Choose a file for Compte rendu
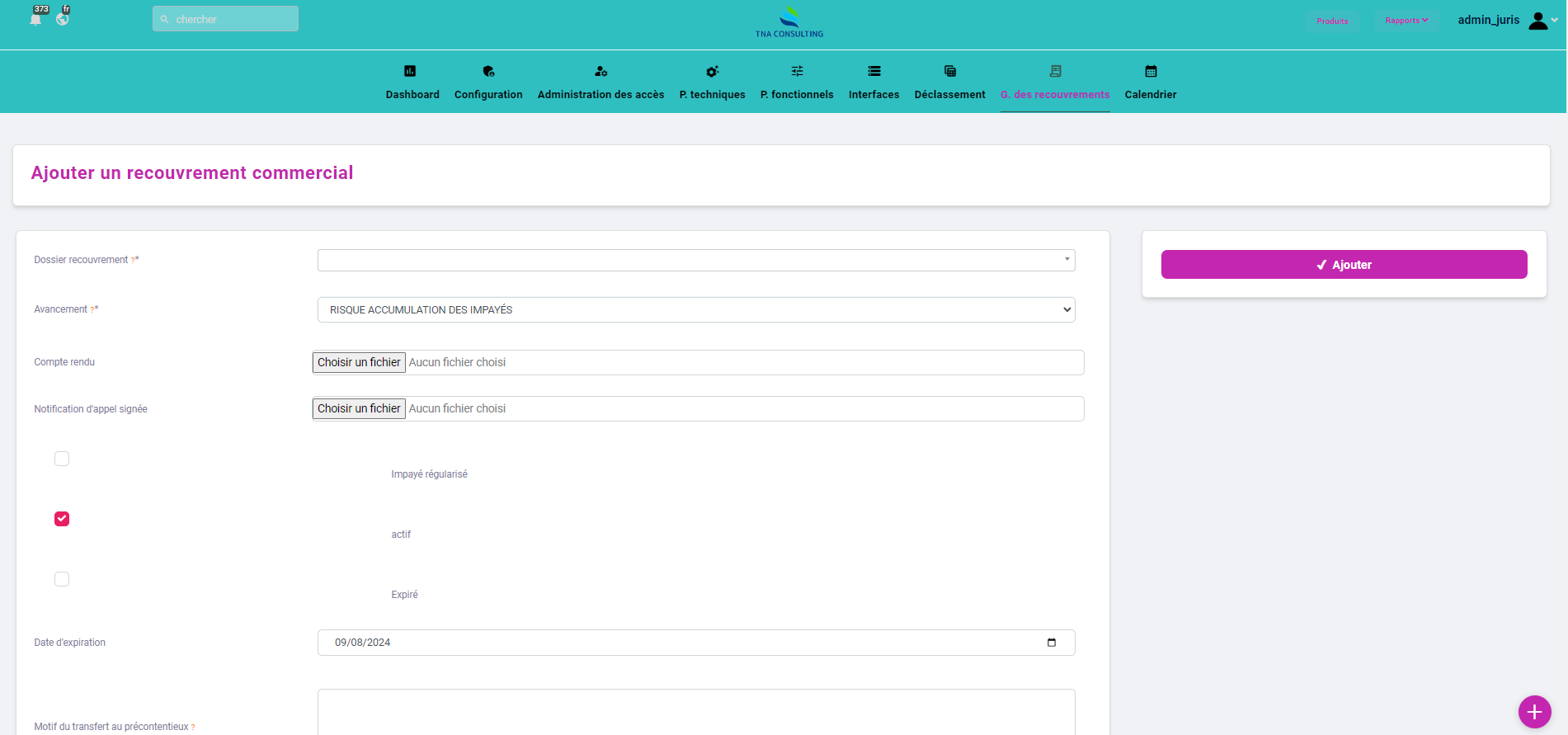This screenshot has width=1568, height=735. pyautogui.click(x=359, y=362)
